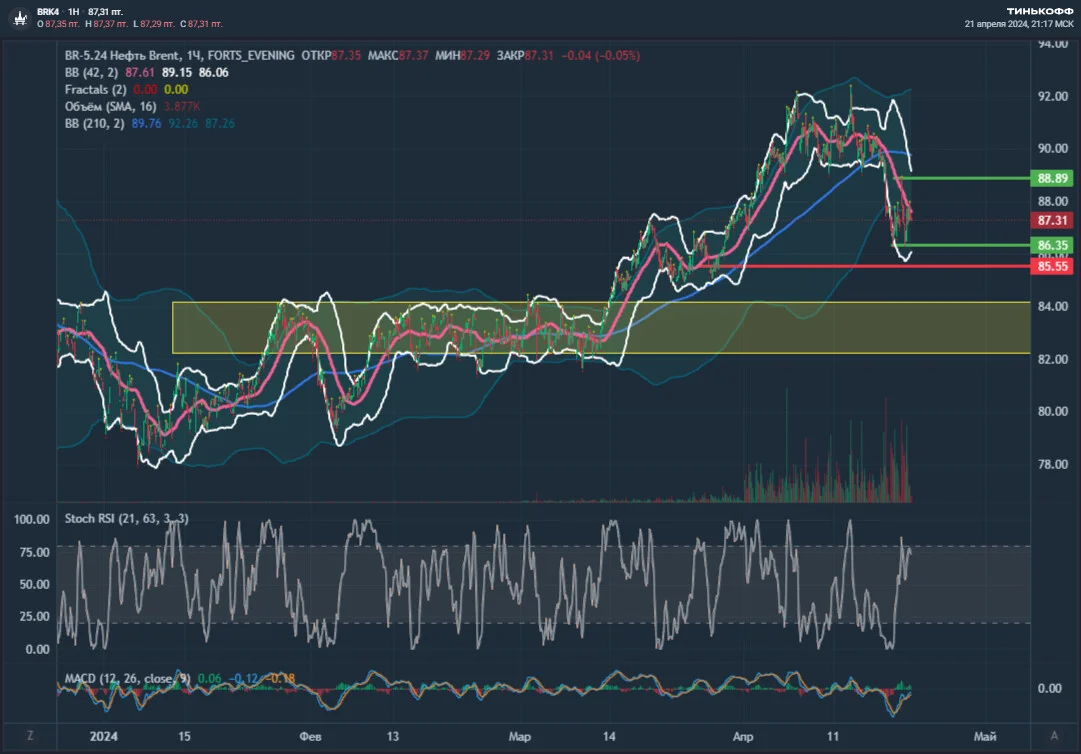Image resolution: width=1081 pixels, height=754 pixels.
Task: Click the red 87.31 current price label
Action: point(1052,221)
